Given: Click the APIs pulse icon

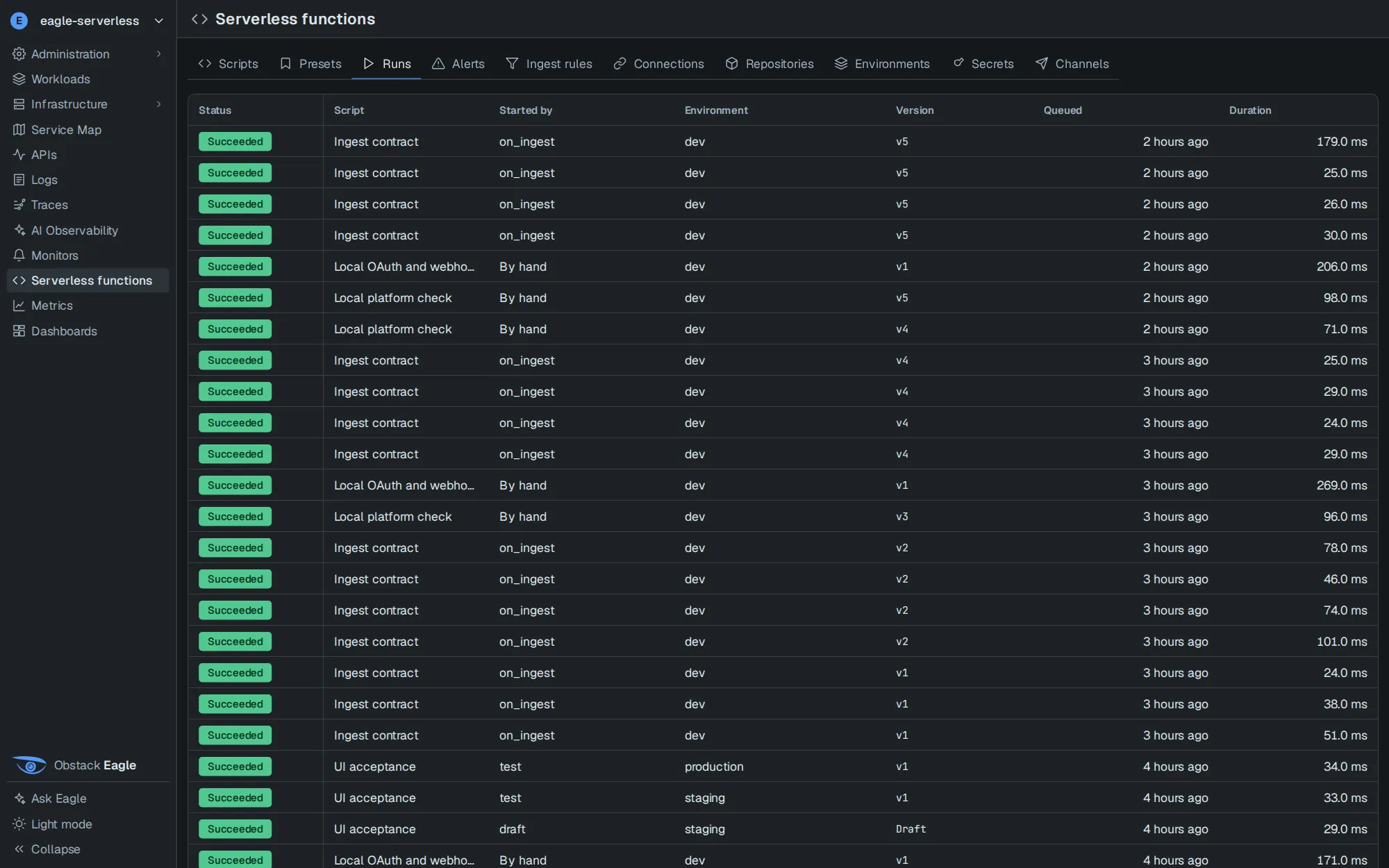Looking at the screenshot, I should point(19,155).
